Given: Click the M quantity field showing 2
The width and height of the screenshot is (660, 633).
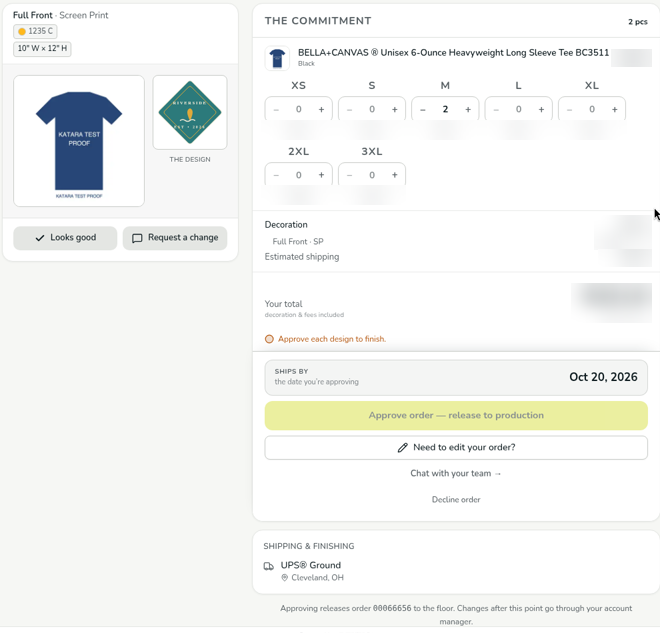Looking at the screenshot, I should (445, 109).
